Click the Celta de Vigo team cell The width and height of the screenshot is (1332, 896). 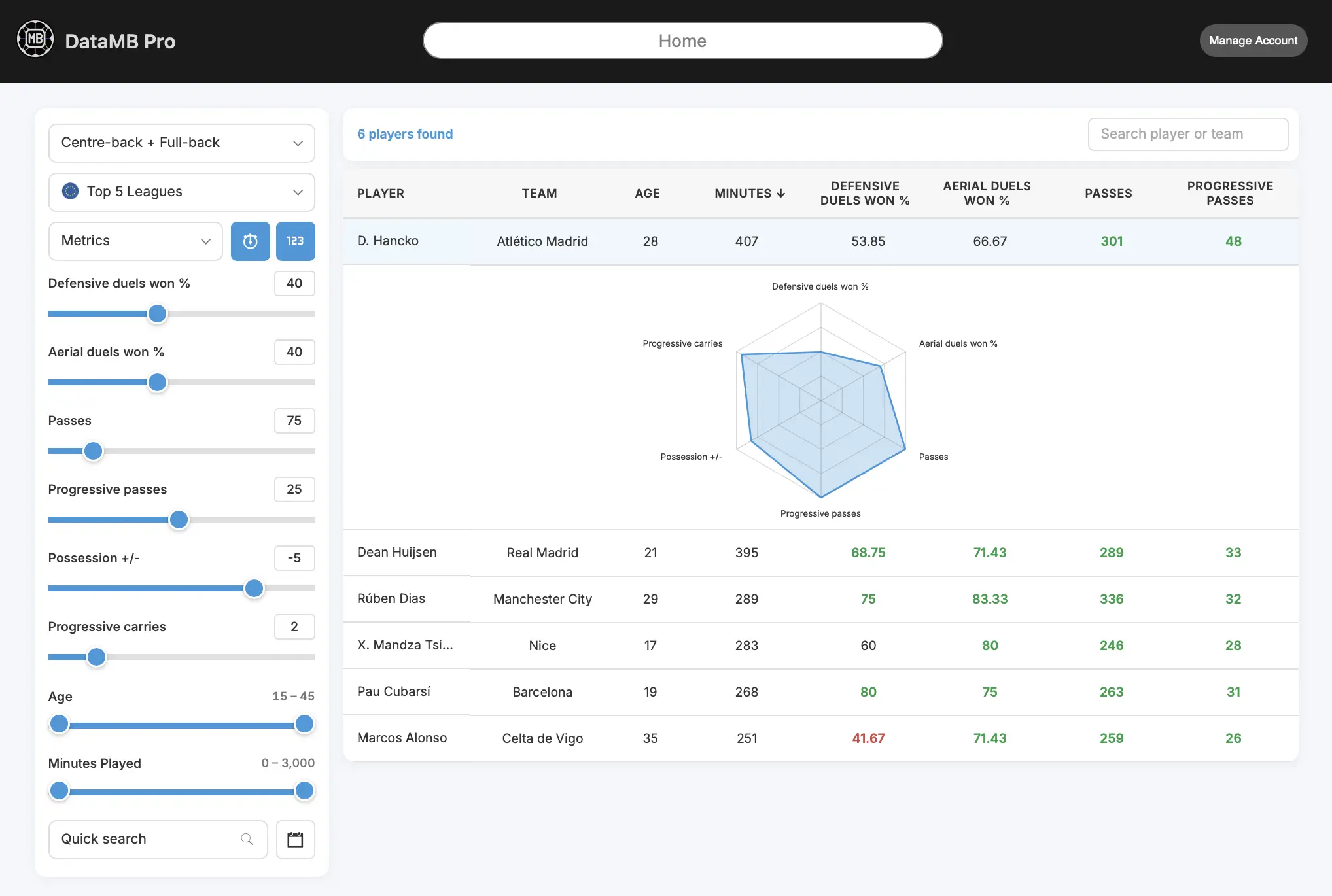tap(542, 739)
